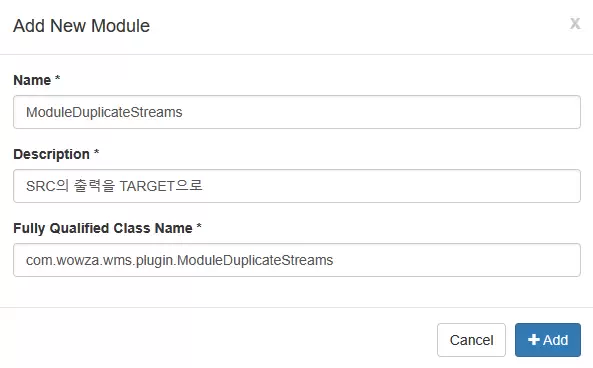Click the Fully Qualified Class Name label
This screenshot has width=593, height=368.
[x=103, y=228]
